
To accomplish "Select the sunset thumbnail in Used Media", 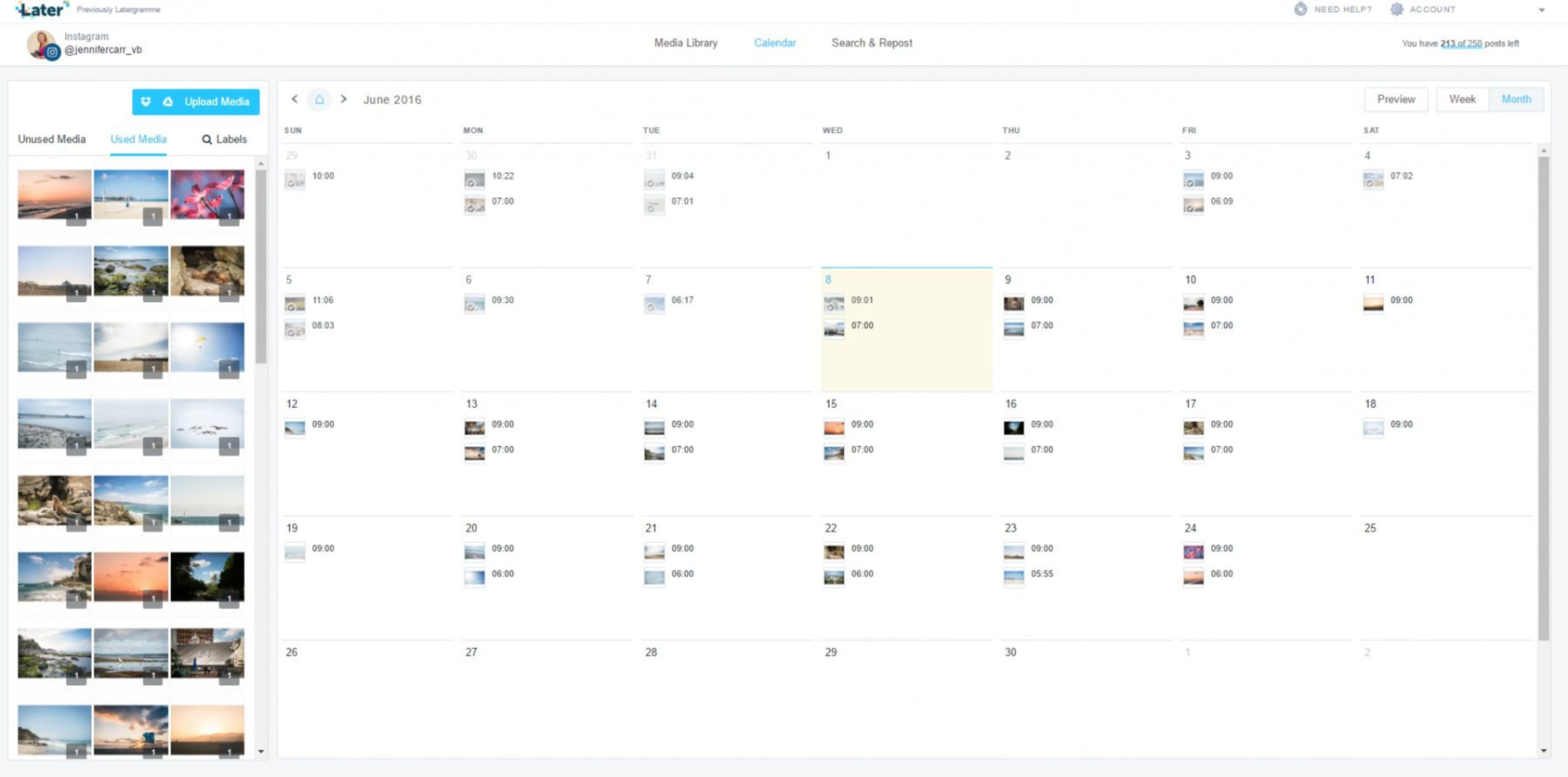I will [x=54, y=195].
